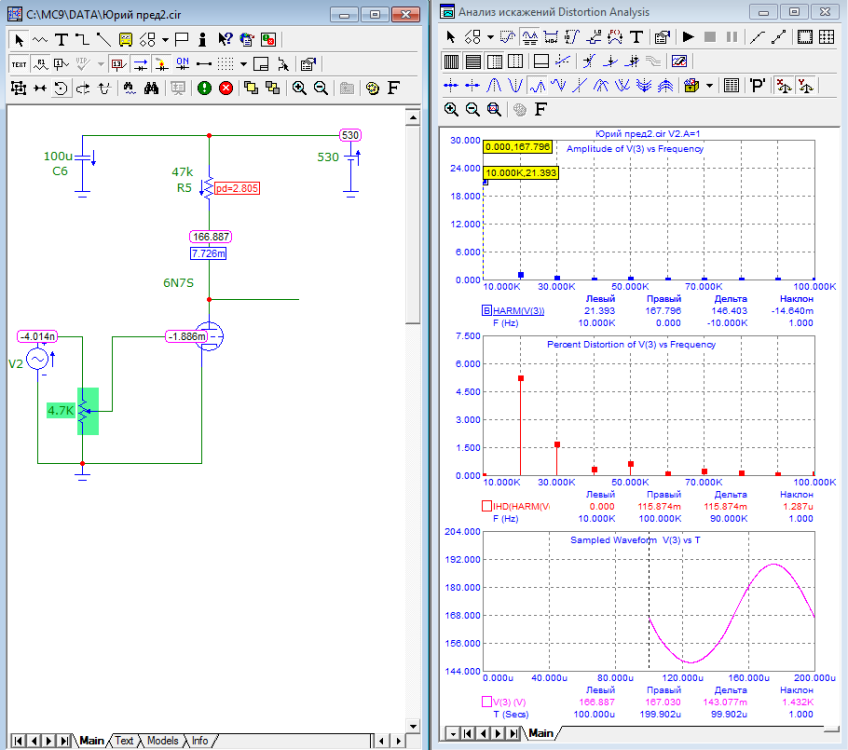Viewport: 848px width, 750px height.
Task: Click the Info tab
Action: pos(200,741)
